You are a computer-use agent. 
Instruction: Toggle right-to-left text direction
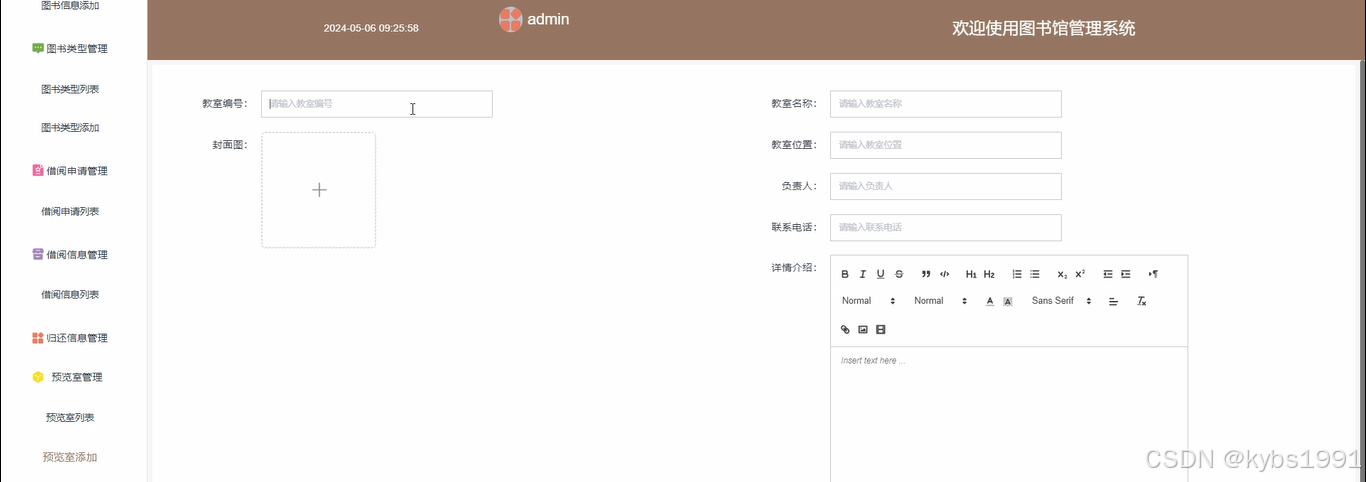(1153, 274)
